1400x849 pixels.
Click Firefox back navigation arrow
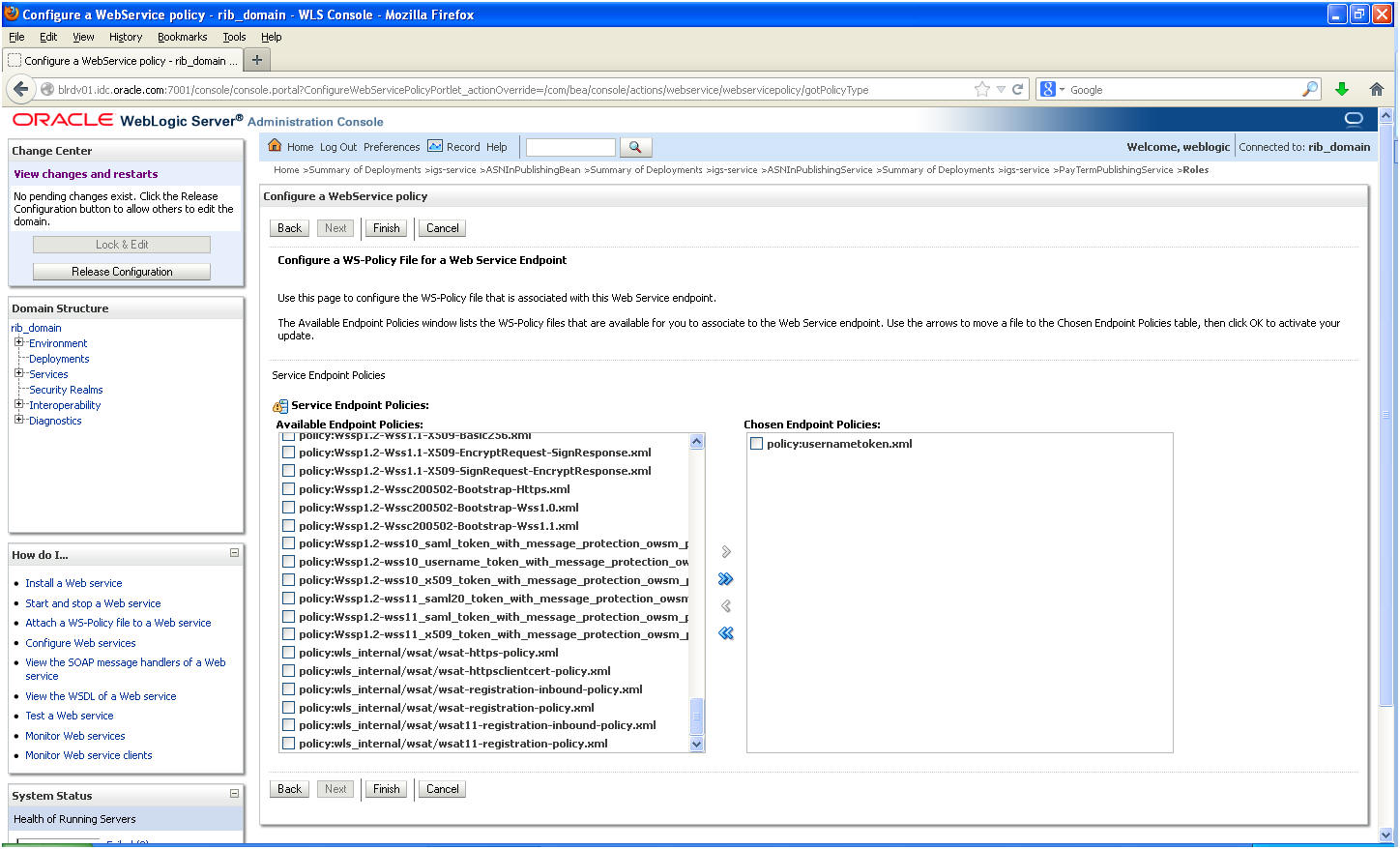coord(21,89)
